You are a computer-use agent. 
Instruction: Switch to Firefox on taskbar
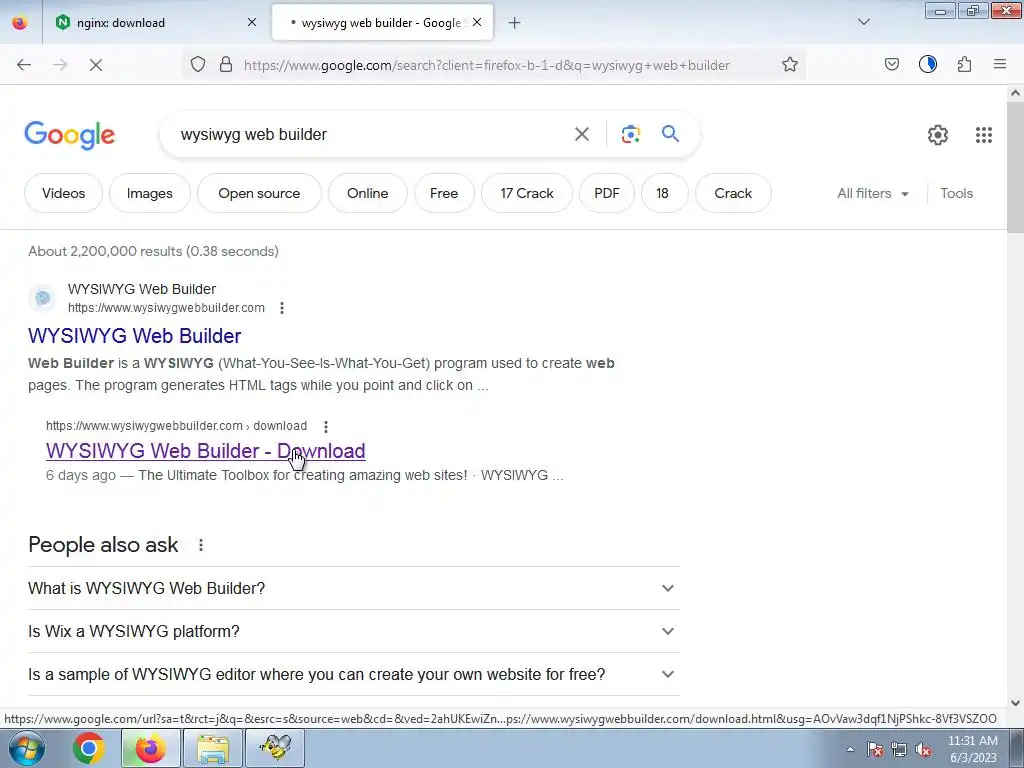coord(150,748)
